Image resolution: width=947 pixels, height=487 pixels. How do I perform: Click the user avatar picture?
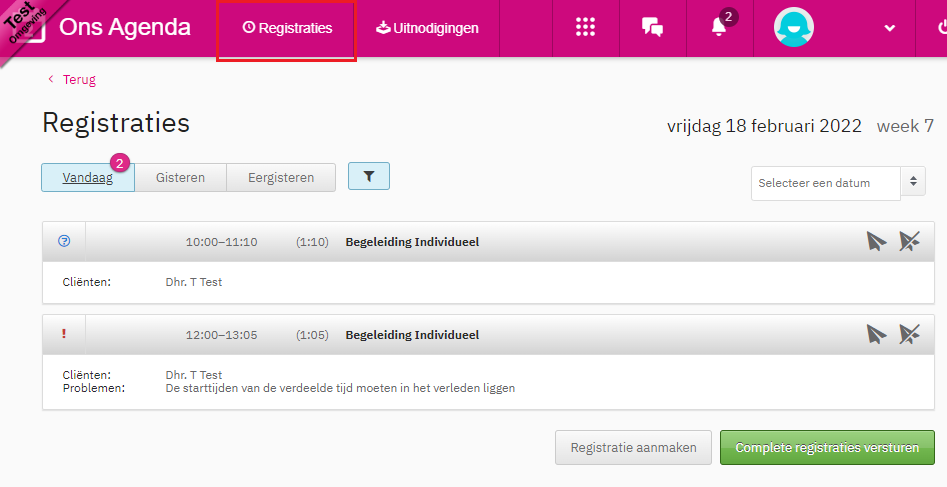pyautogui.click(x=794, y=28)
